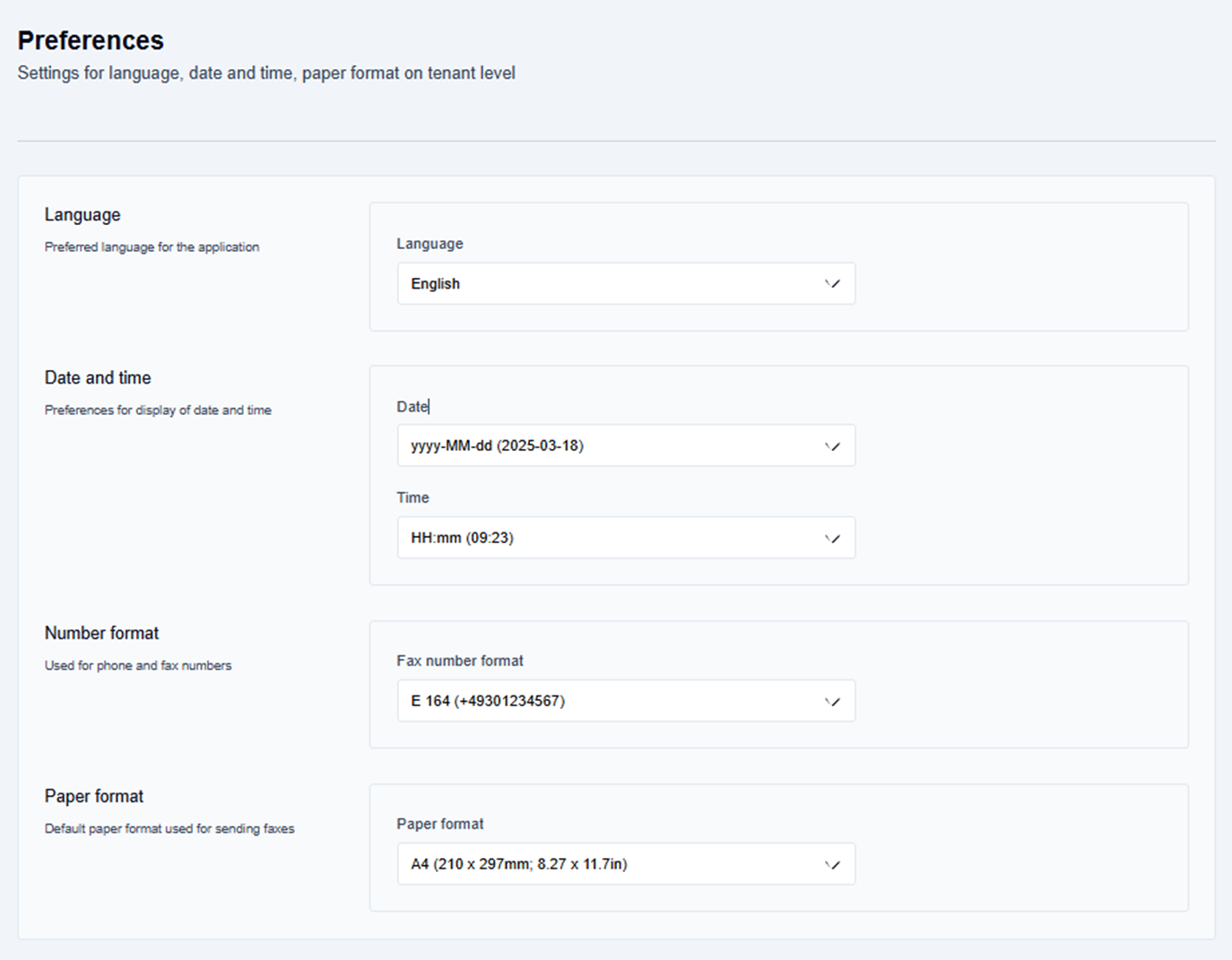Click the text 'Default paper format used for sending faxes'
Image resolution: width=1232 pixels, height=960 pixels.
[169, 829]
